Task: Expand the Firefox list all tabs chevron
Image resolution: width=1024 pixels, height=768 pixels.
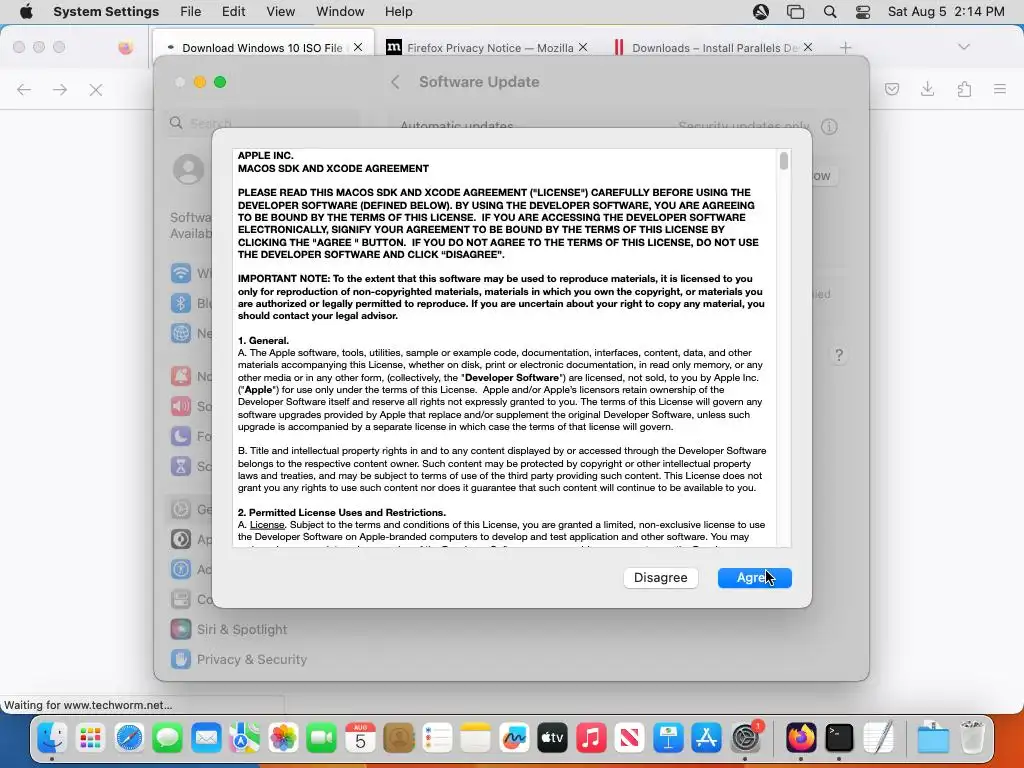Action: pyautogui.click(x=964, y=47)
